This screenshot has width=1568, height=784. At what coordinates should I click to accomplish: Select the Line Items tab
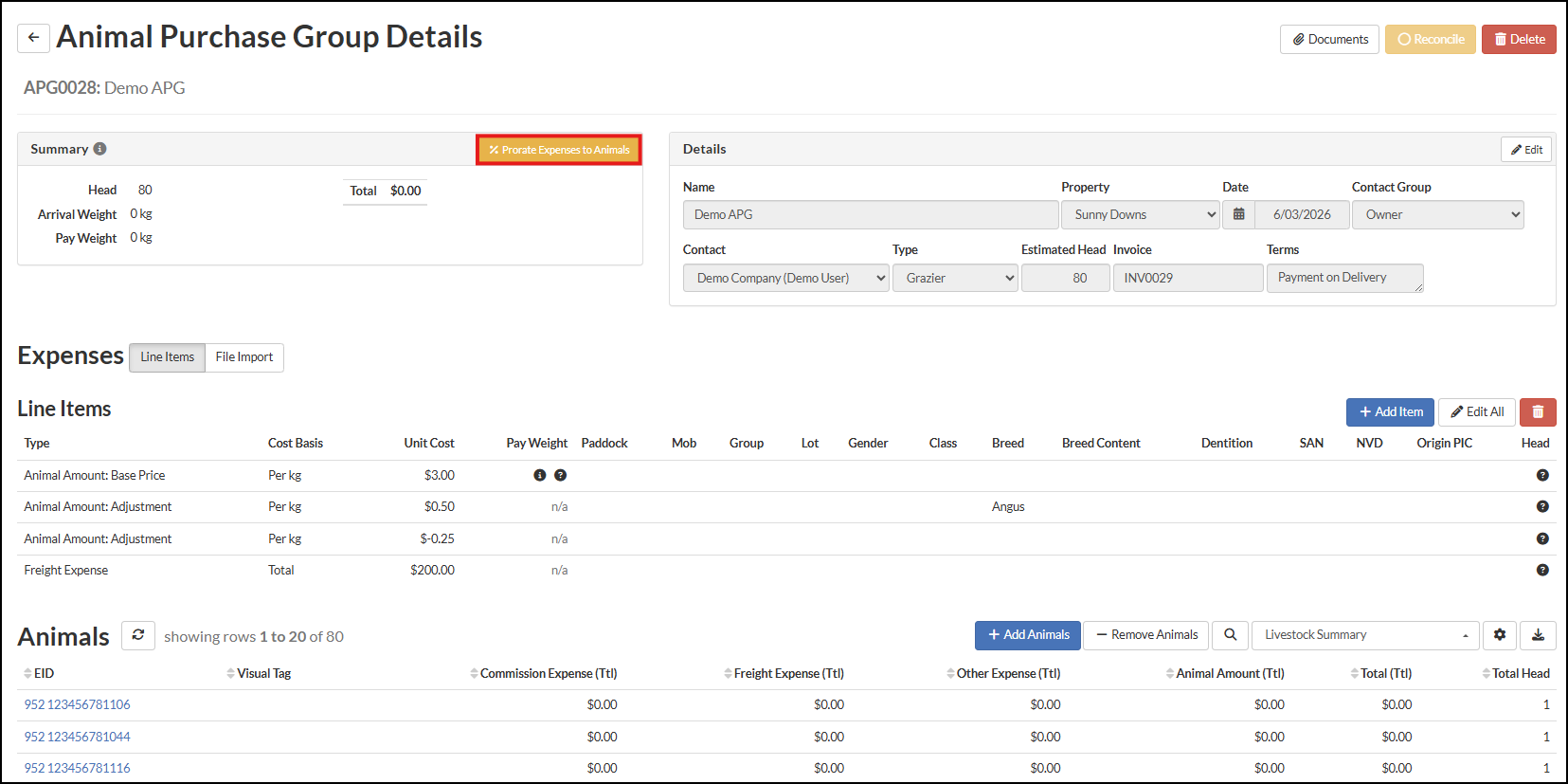[x=167, y=357]
